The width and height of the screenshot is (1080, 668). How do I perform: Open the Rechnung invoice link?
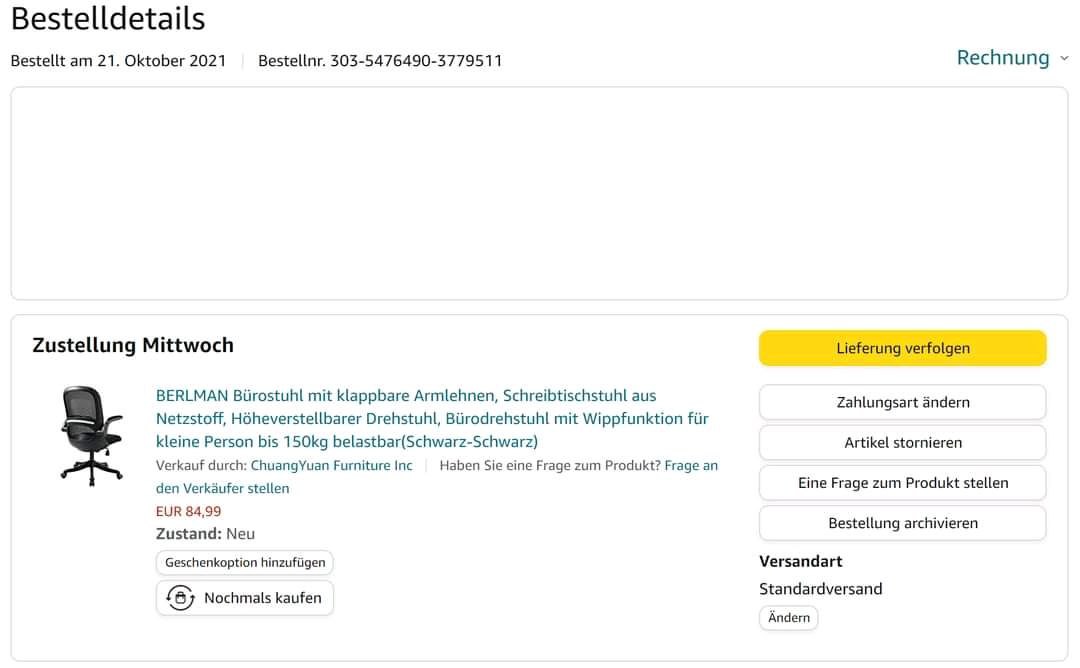[x=1002, y=58]
